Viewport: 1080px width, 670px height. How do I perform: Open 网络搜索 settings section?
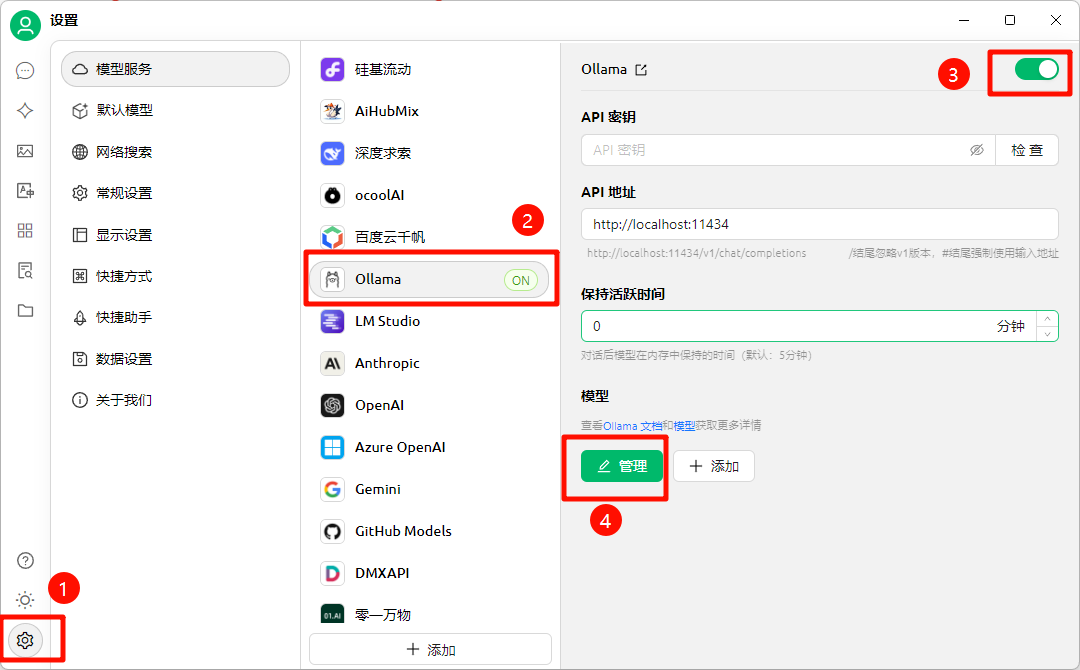tap(175, 152)
